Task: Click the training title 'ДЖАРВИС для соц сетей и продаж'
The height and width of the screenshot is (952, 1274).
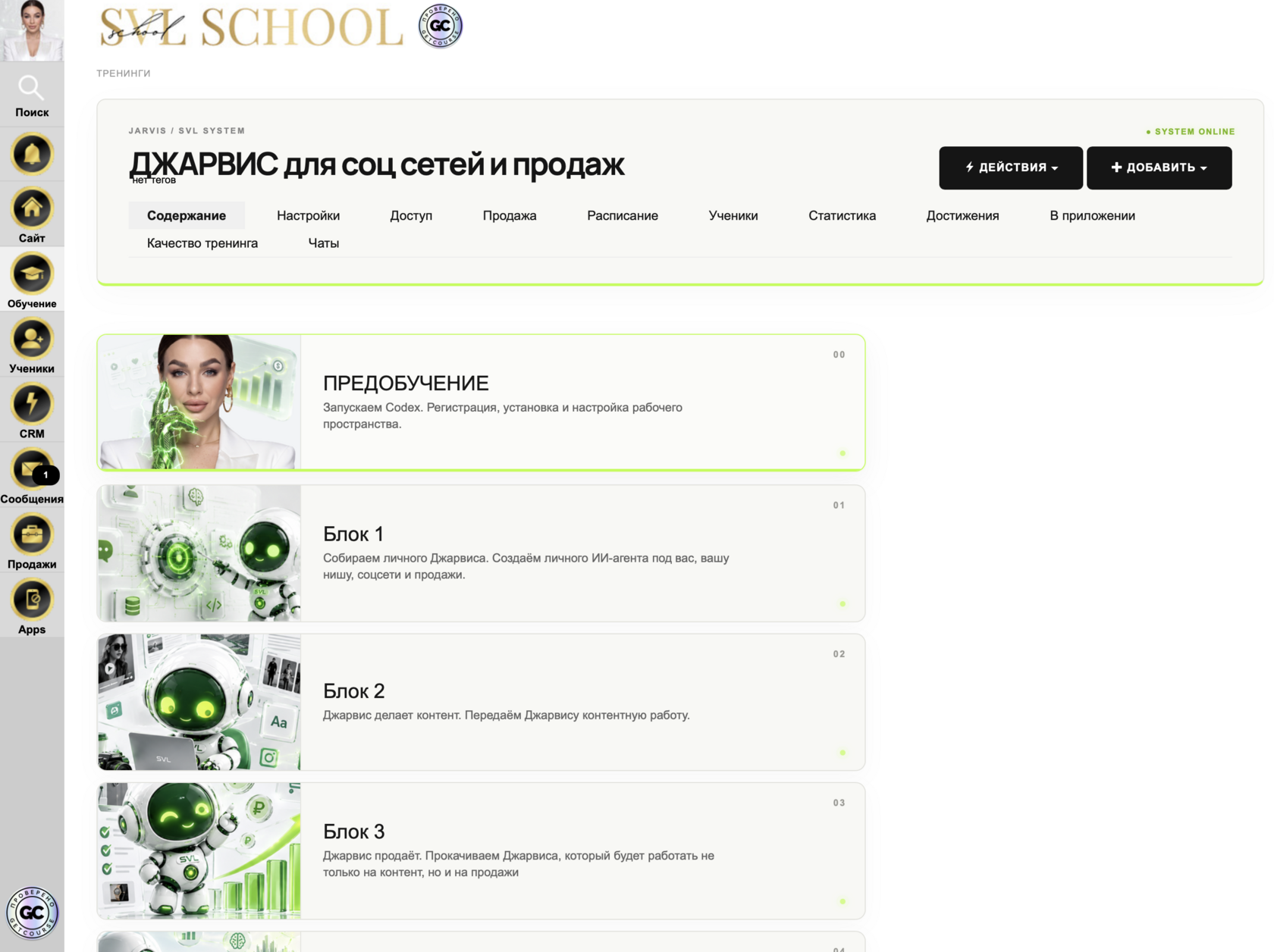Action: (x=377, y=164)
